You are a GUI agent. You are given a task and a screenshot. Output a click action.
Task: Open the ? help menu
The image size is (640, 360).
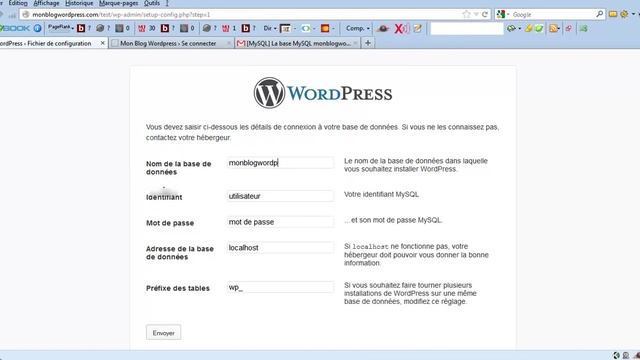tap(167, 3)
